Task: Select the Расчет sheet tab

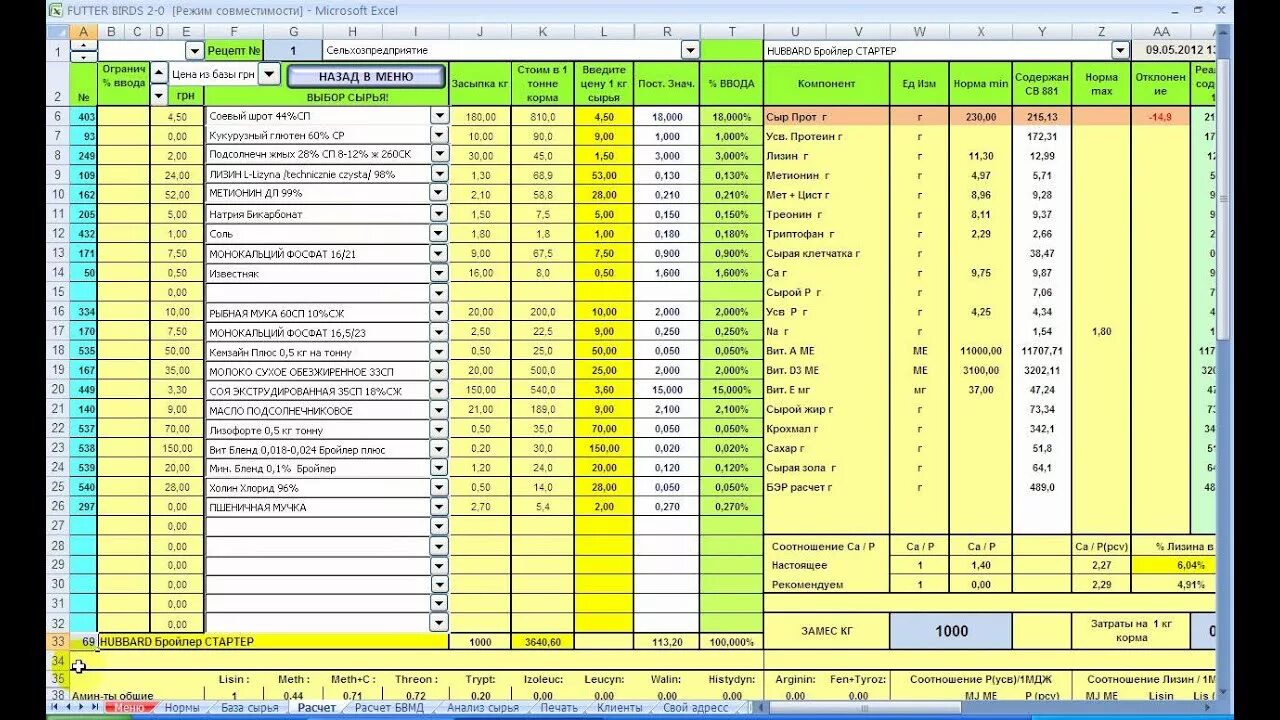Action: click(316, 707)
